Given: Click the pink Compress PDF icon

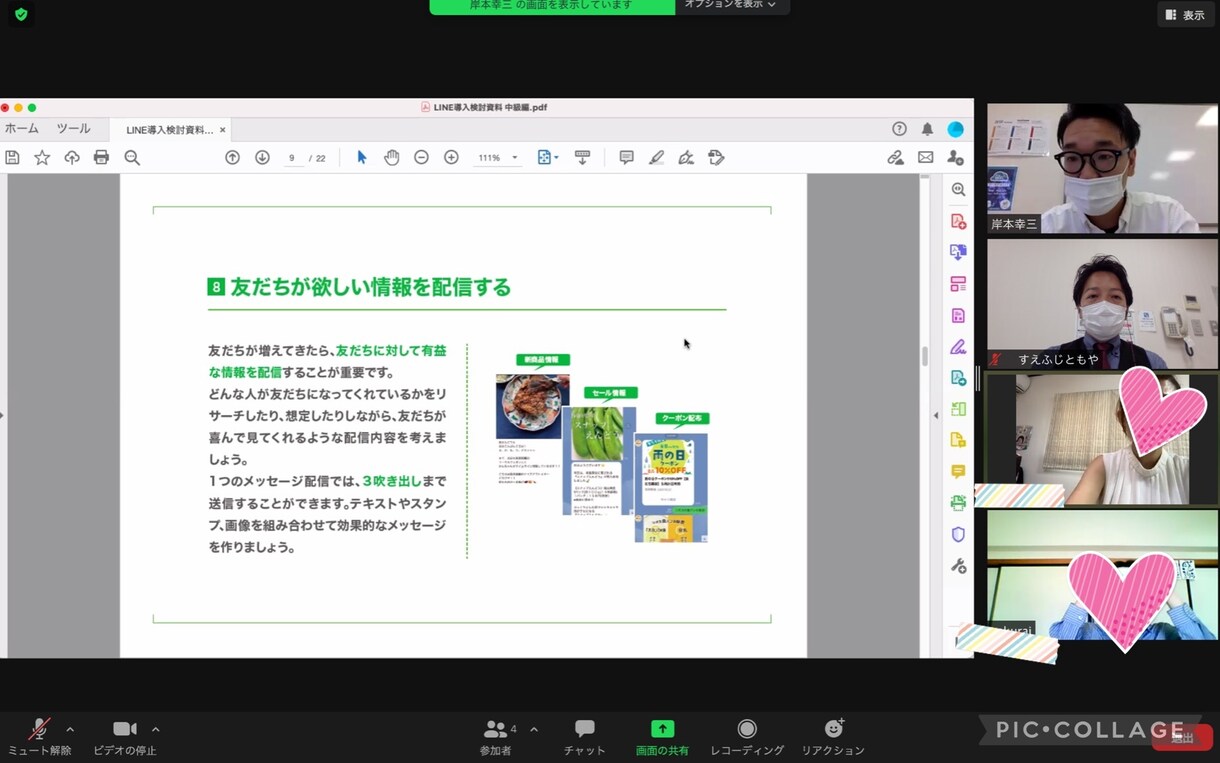Looking at the screenshot, I should click(x=958, y=315).
